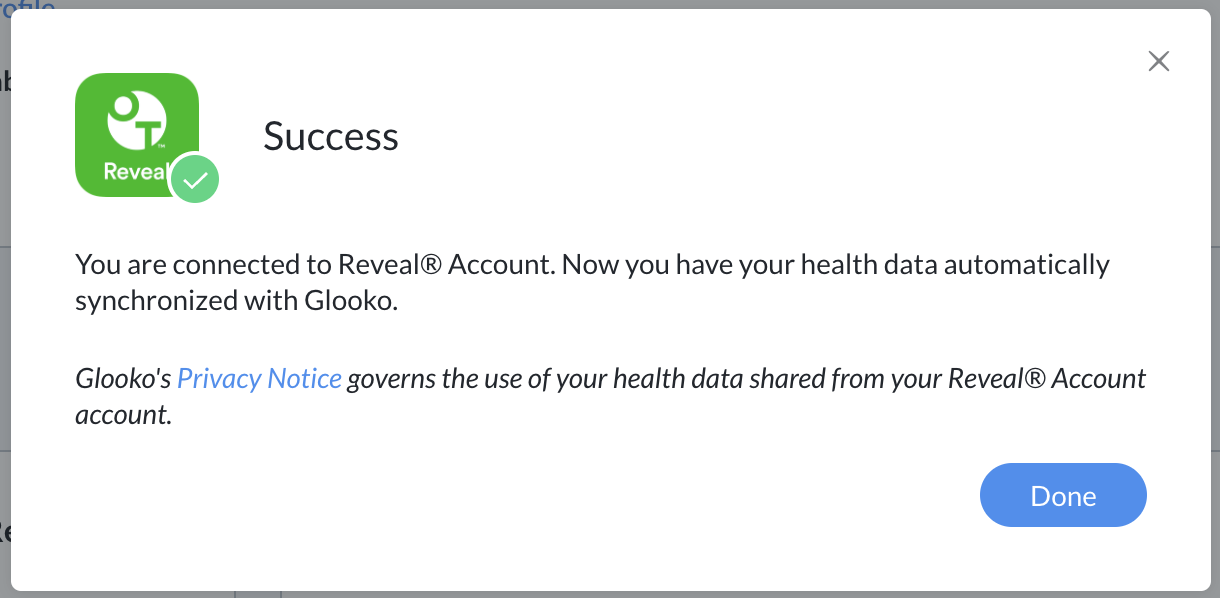Click the white tick inside the green circle
The image size is (1220, 598).
tap(195, 180)
